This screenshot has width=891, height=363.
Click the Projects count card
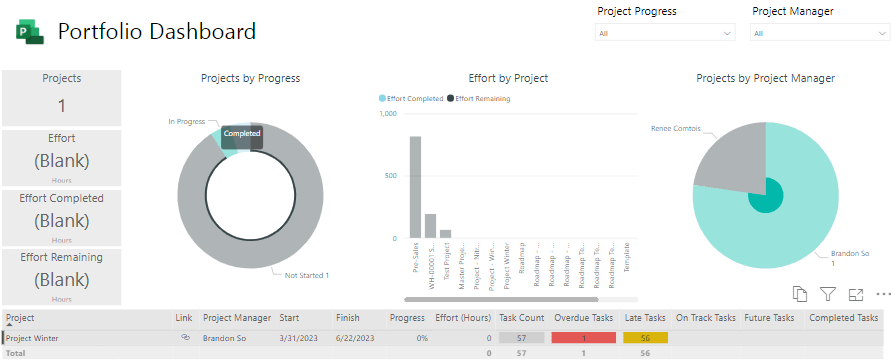(x=61, y=98)
